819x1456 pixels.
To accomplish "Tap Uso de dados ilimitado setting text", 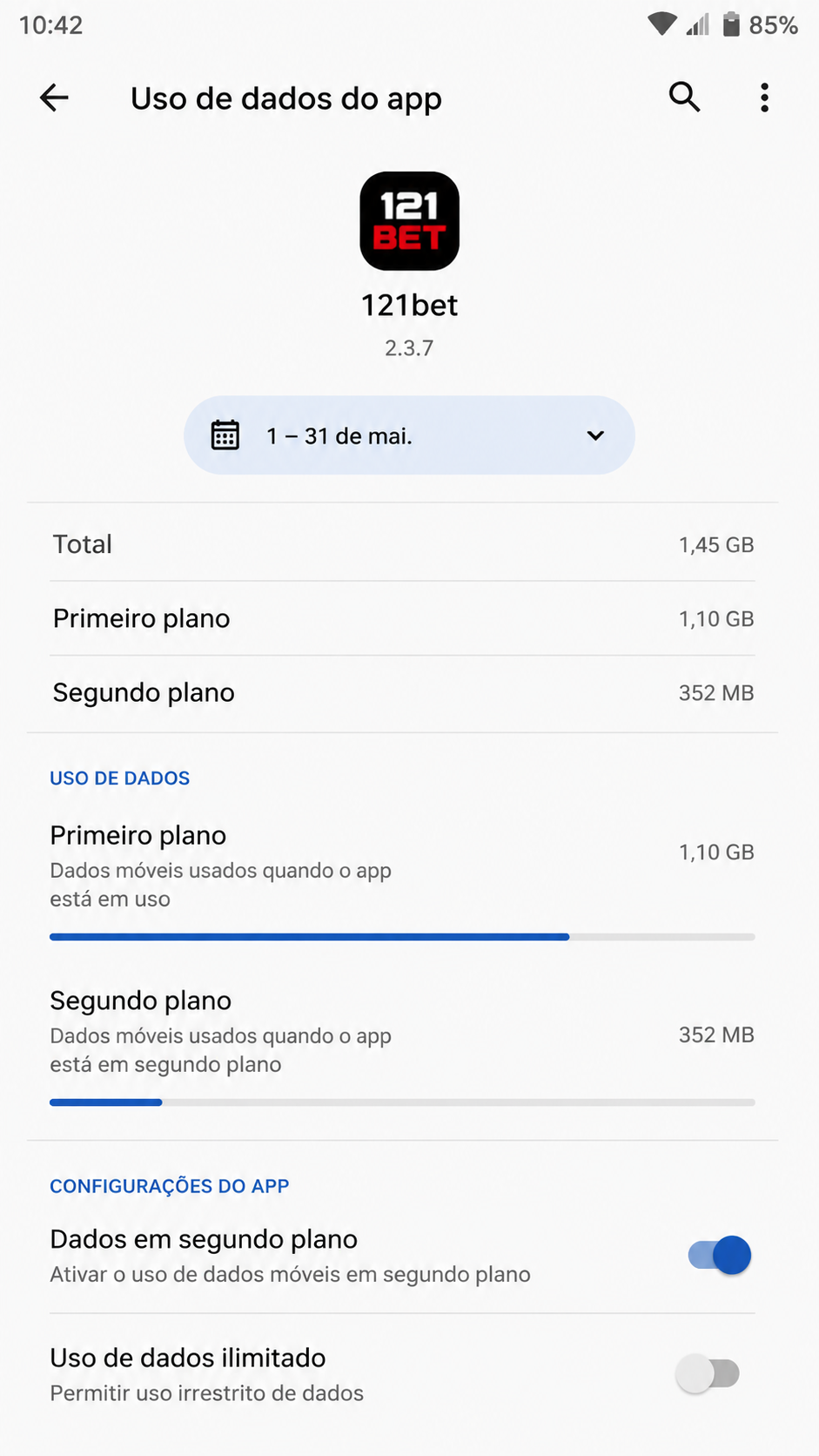I will pyautogui.click(x=188, y=1358).
